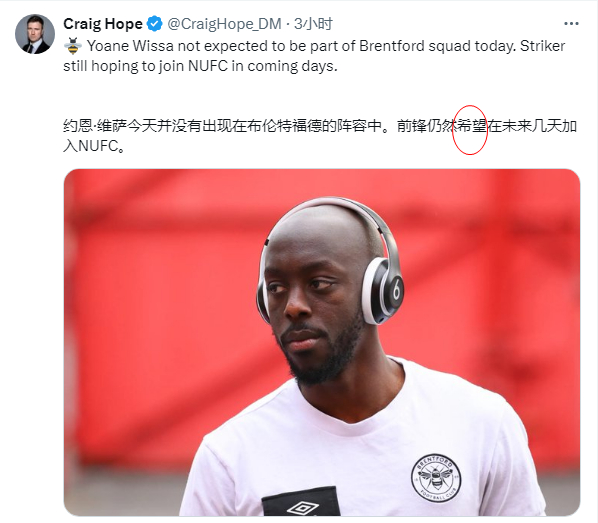Click the Brentford crest on the shirt

[436, 478]
